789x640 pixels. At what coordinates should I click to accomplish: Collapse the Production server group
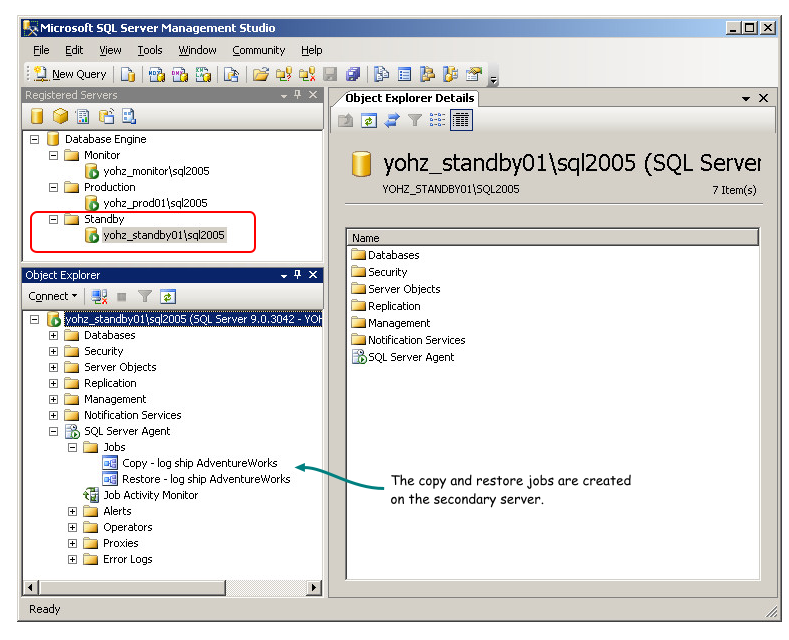tap(53, 188)
